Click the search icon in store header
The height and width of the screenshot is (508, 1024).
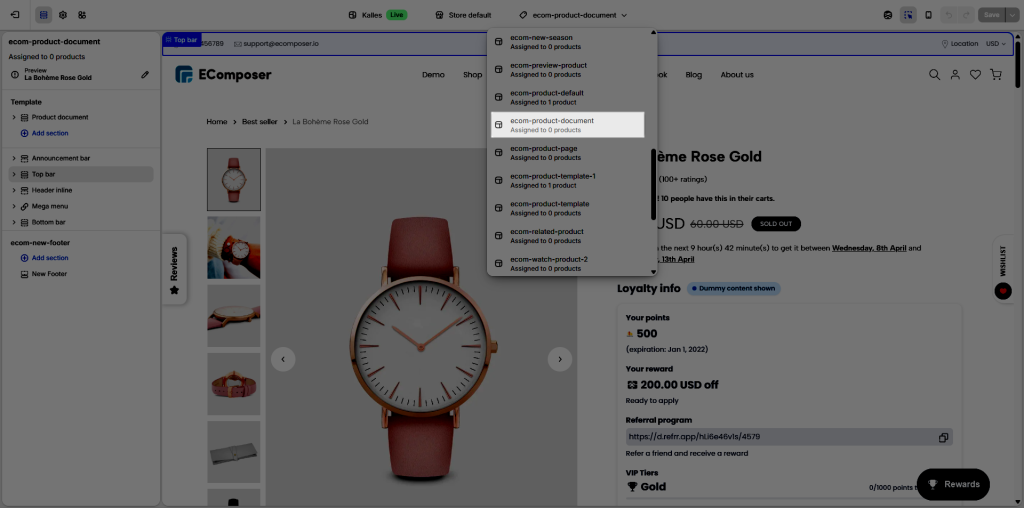coord(934,75)
